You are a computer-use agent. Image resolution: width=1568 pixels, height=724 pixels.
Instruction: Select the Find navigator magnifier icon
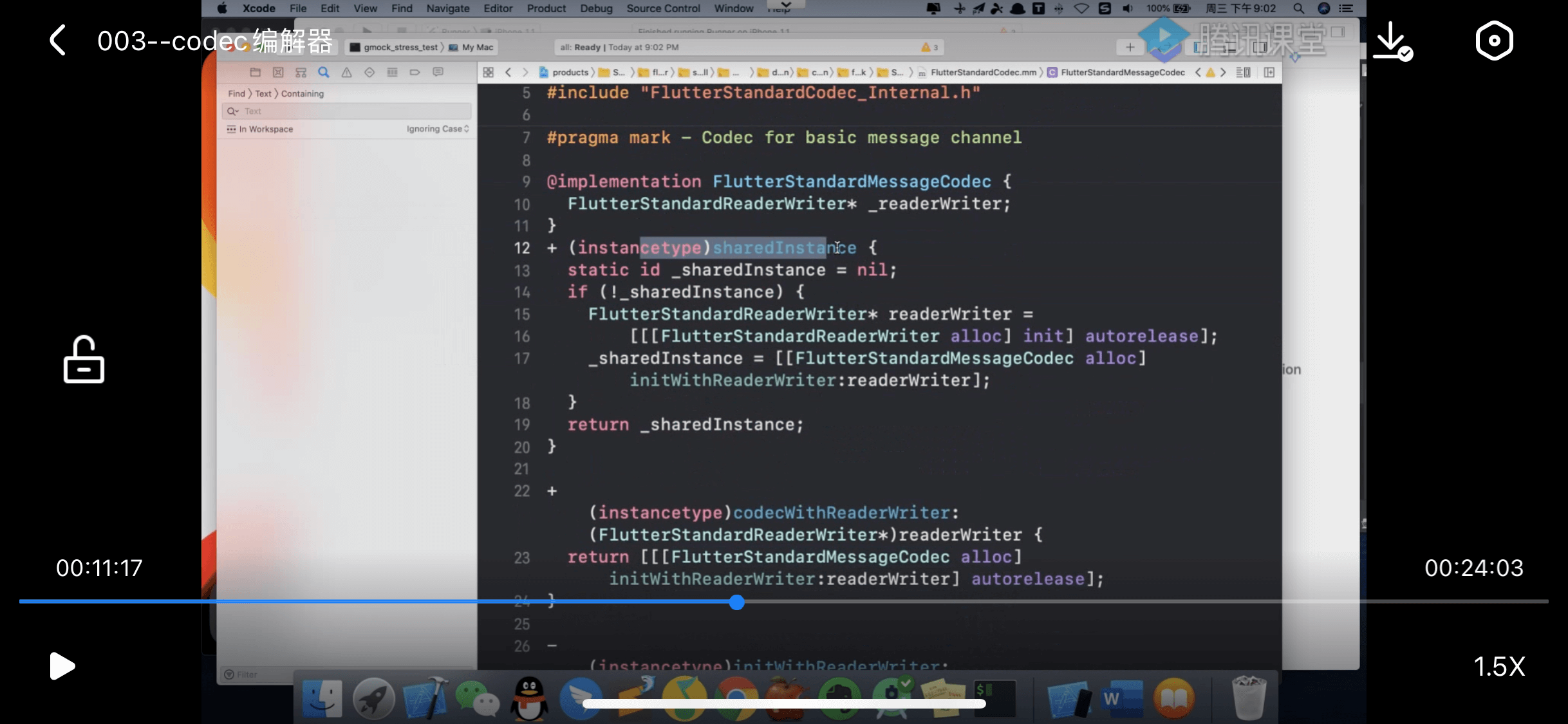pos(323,72)
